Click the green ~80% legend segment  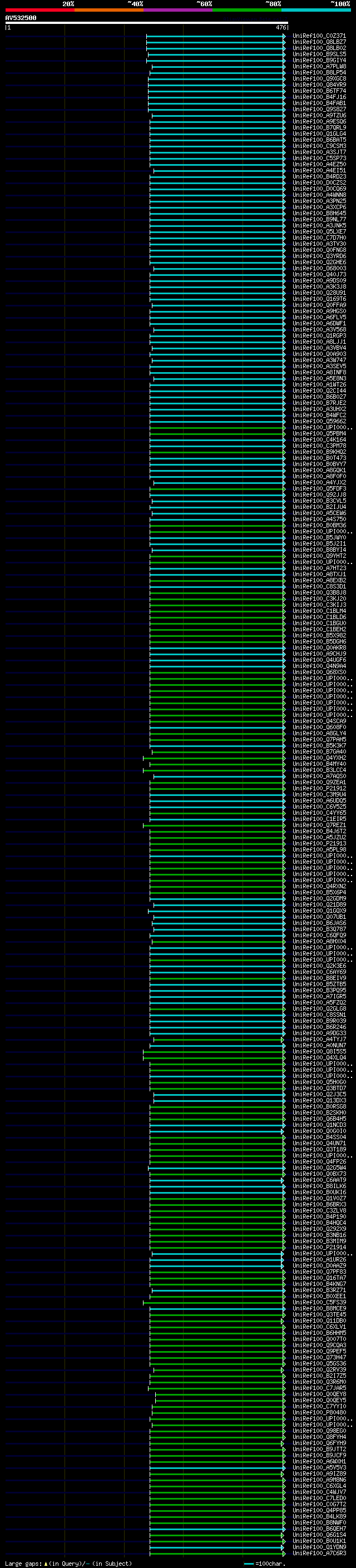(x=247, y=11)
